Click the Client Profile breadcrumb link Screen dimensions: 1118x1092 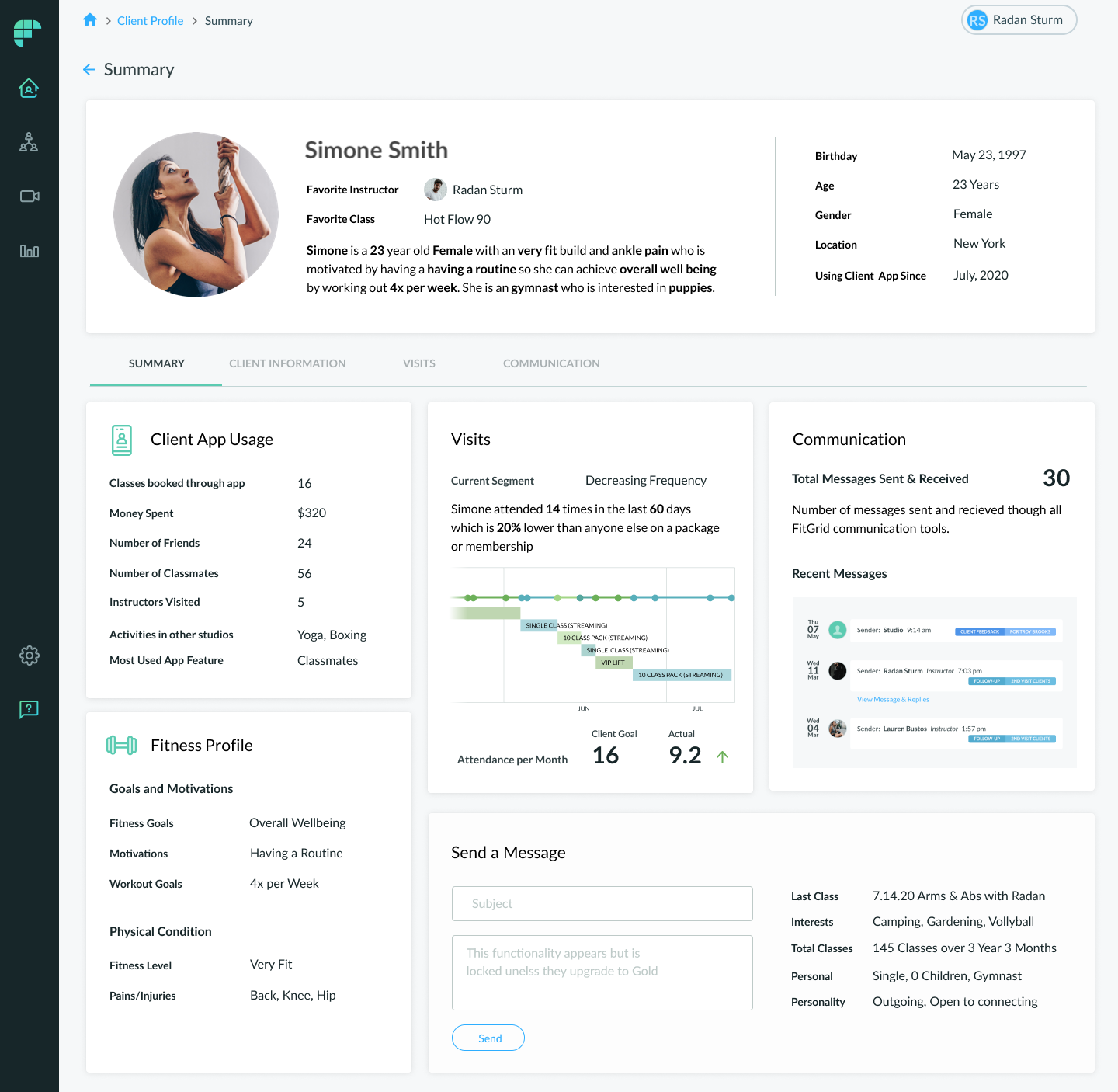150,20
